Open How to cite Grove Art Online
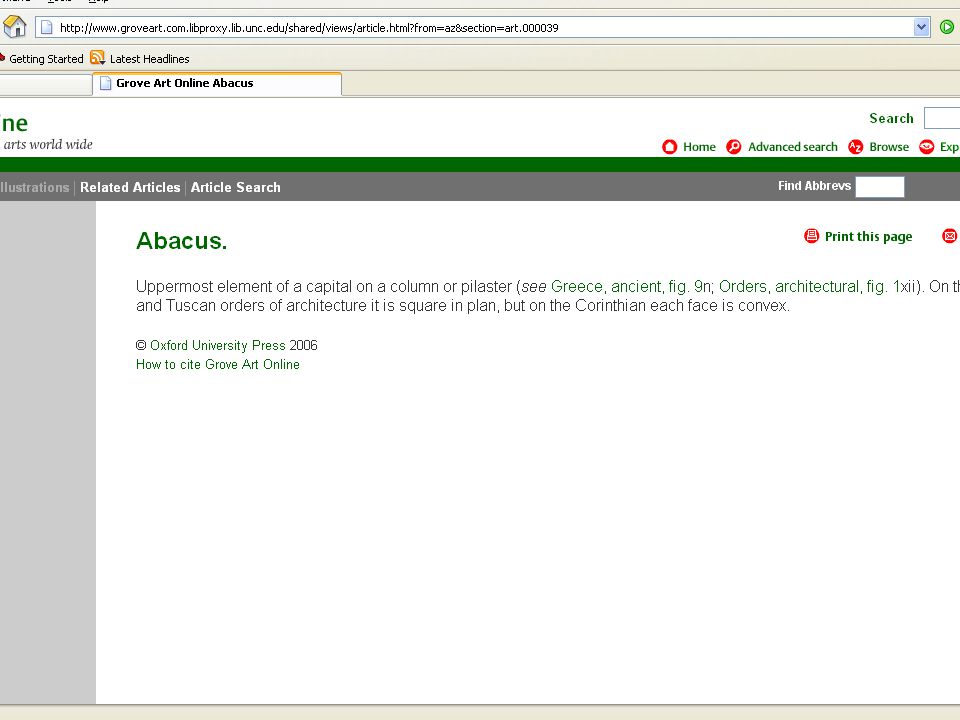The height and width of the screenshot is (720, 960). 218,364
